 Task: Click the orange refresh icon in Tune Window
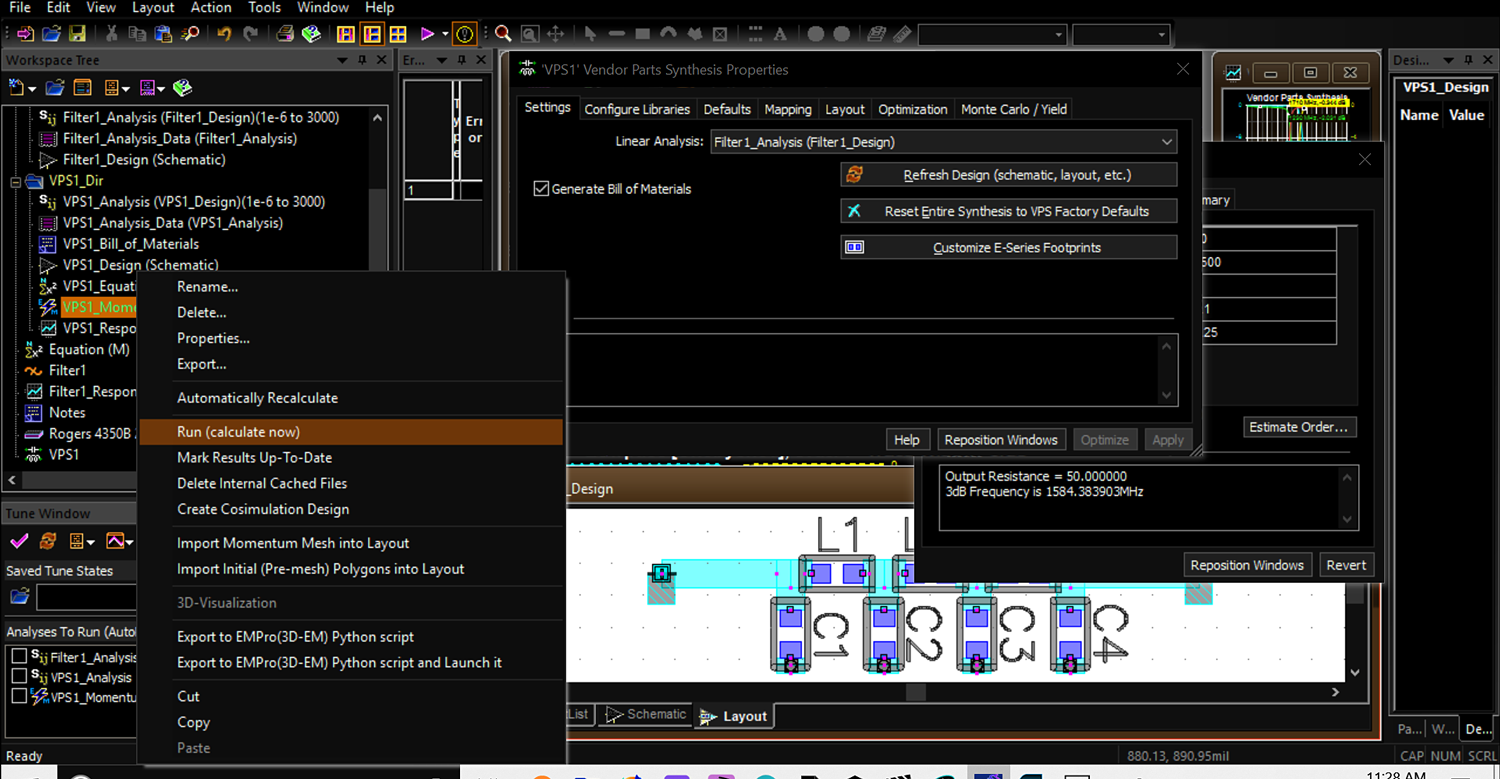click(47, 541)
